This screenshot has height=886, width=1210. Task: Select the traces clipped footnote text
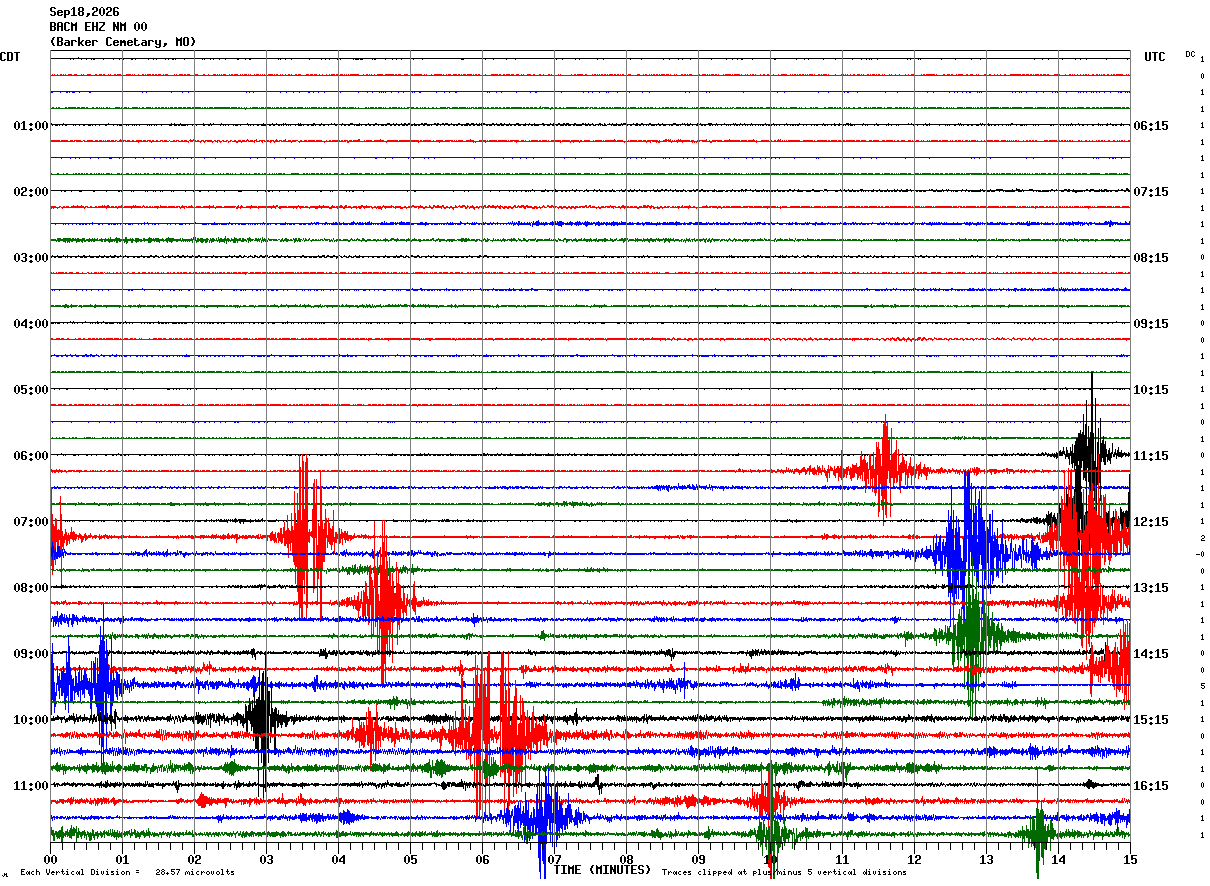(785, 872)
